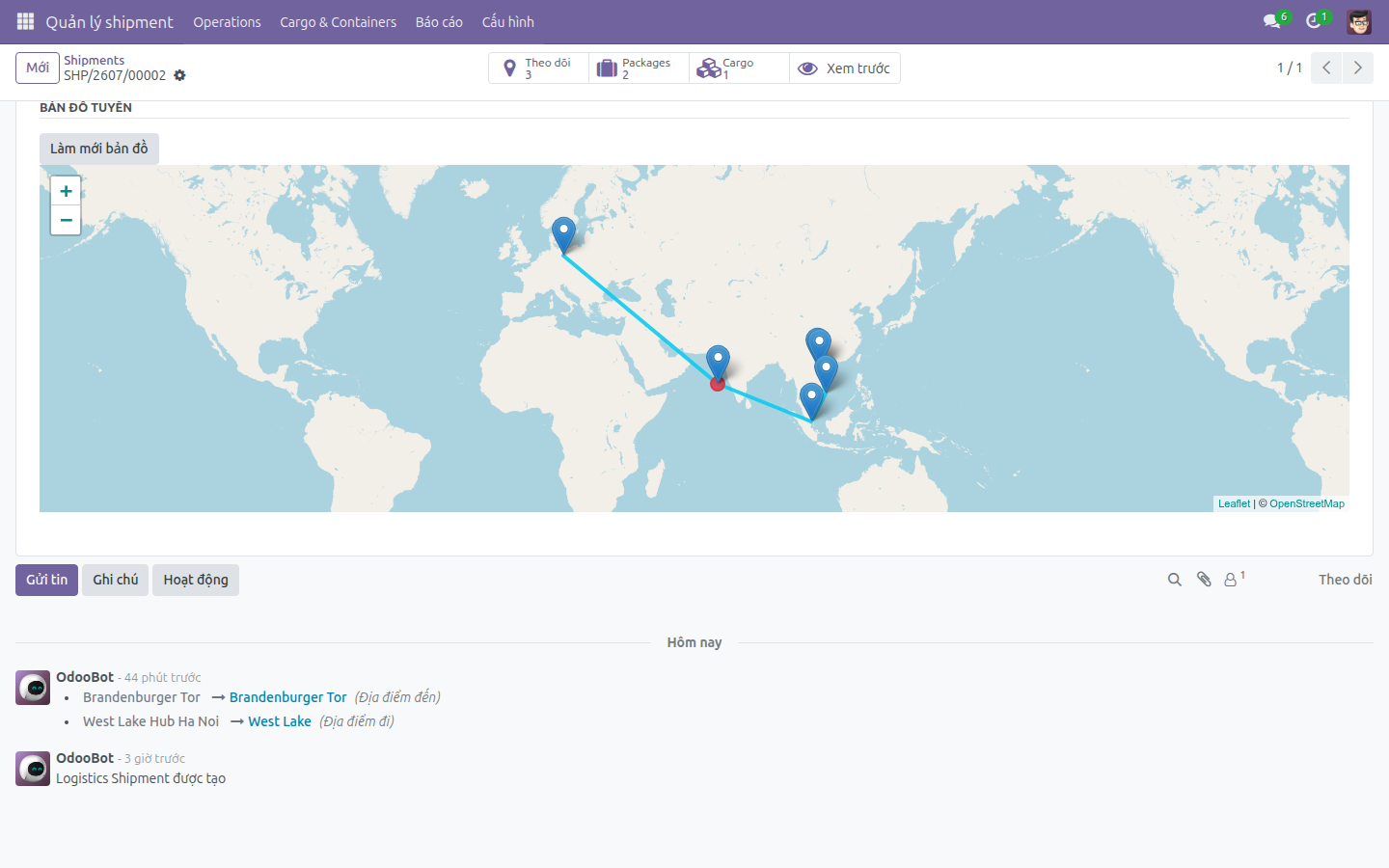Open attachments paperclip icon
The height and width of the screenshot is (868, 1389).
[x=1204, y=580]
